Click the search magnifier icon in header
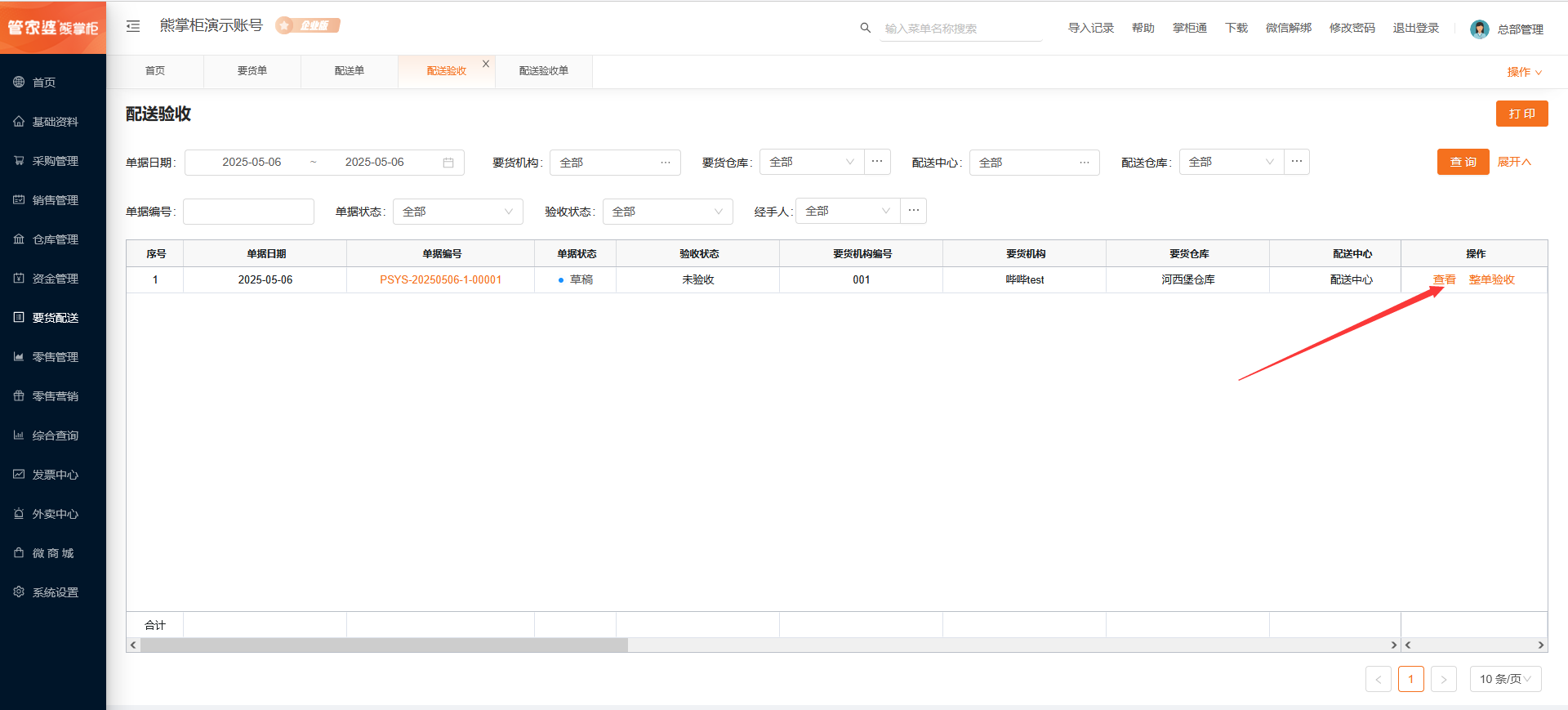 pyautogui.click(x=865, y=28)
